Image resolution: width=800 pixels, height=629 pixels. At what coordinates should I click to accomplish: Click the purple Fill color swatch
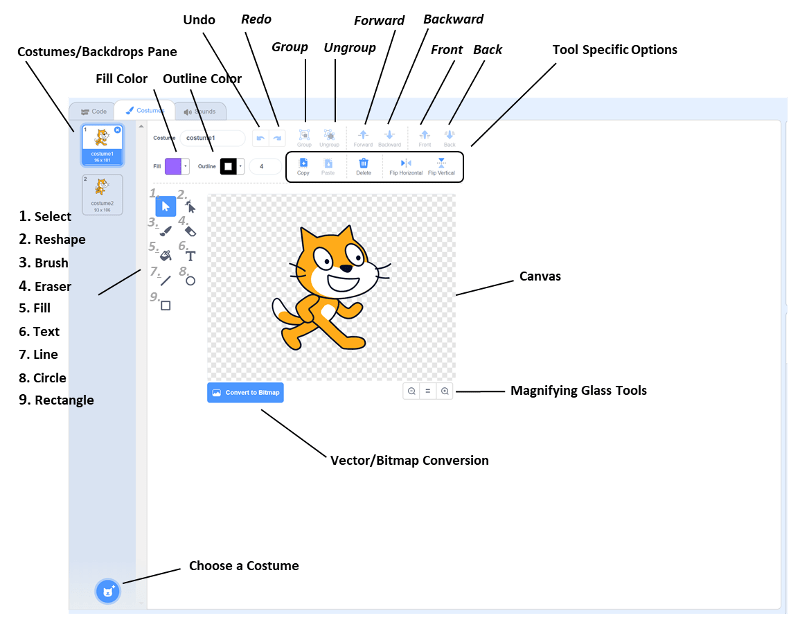pyautogui.click(x=173, y=166)
